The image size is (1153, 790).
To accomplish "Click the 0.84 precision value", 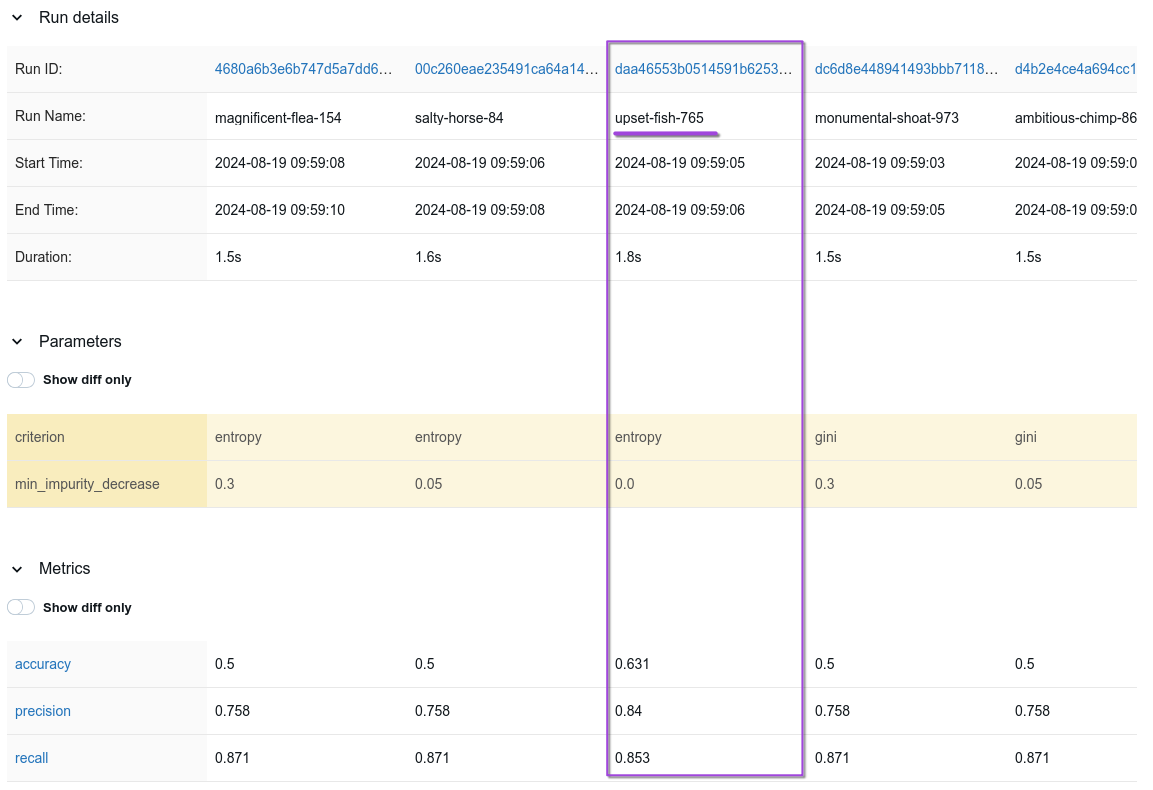I will tap(628, 711).
